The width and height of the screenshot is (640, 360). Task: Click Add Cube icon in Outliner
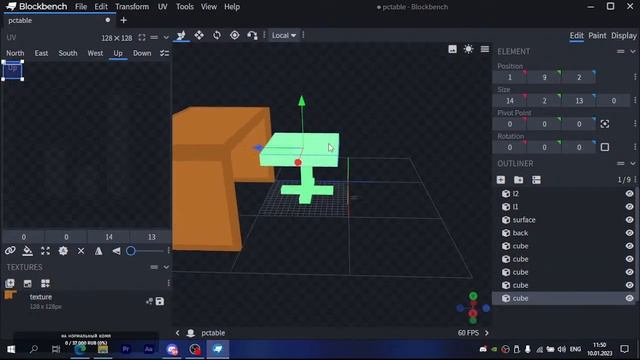tap(501, 180)
